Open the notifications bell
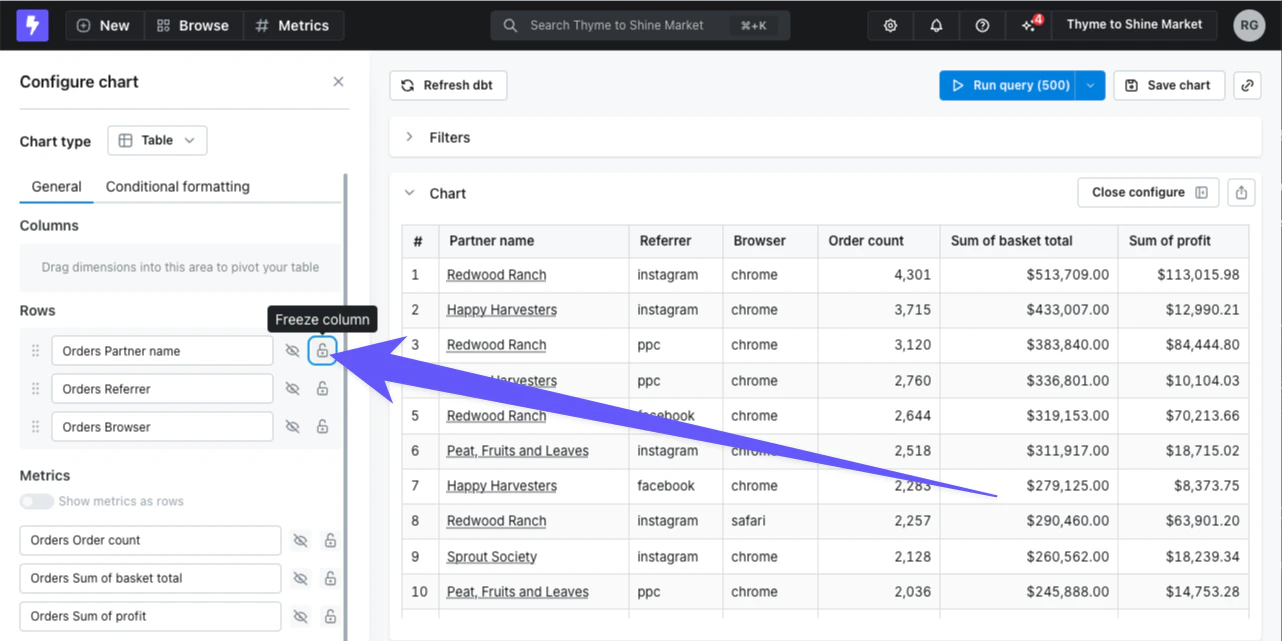 [936, 26]
